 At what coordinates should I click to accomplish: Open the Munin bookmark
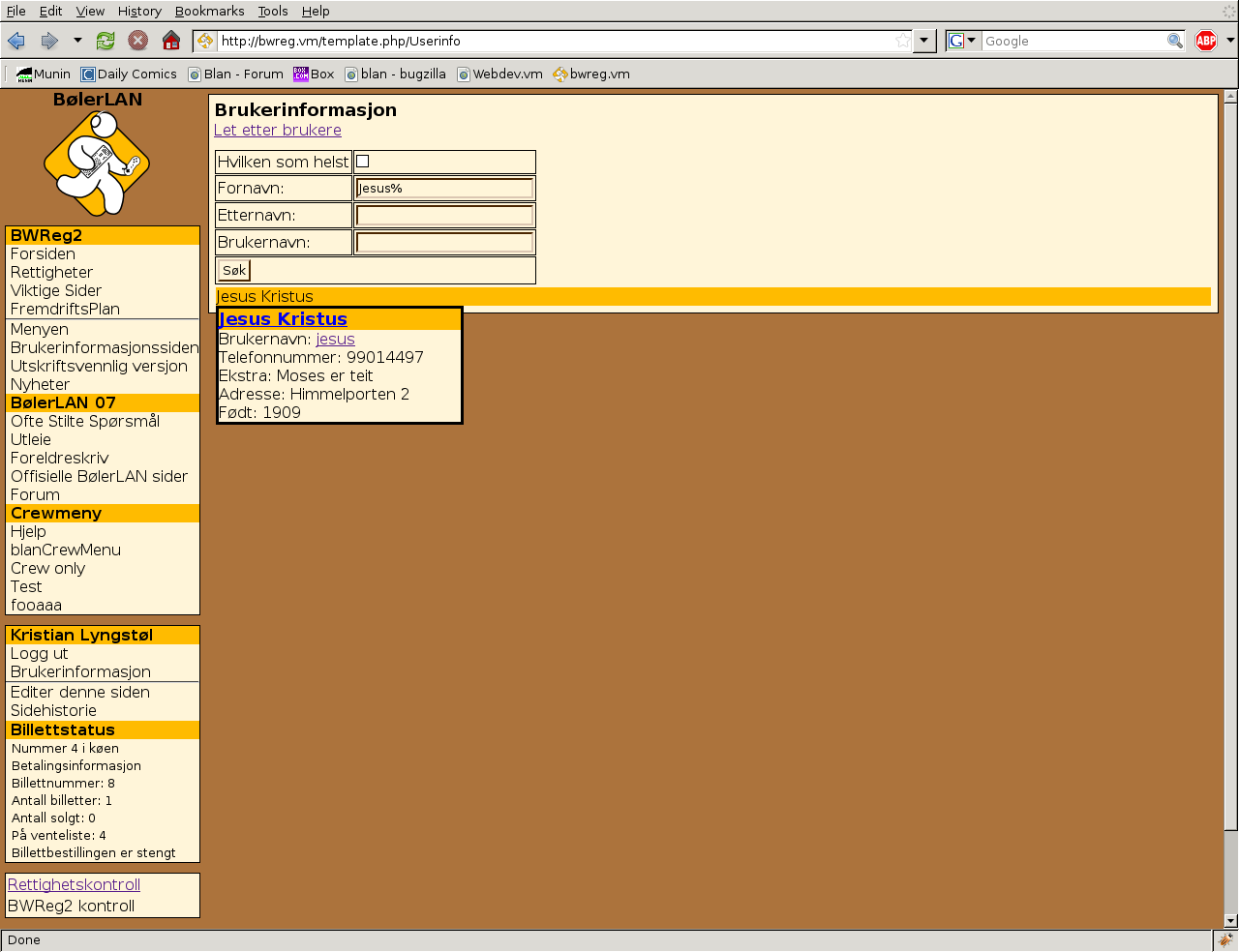click(x=44, y=74)
